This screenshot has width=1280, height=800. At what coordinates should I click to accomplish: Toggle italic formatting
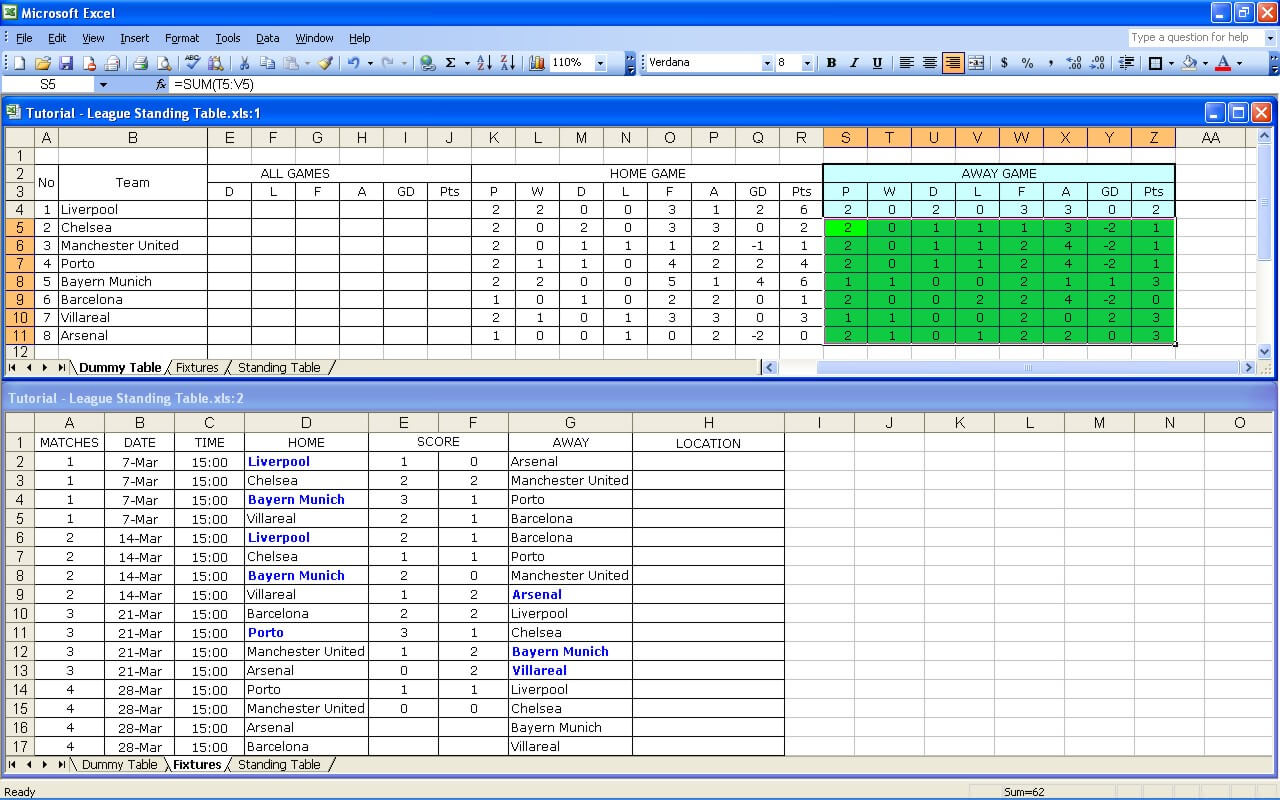point(854,63)
